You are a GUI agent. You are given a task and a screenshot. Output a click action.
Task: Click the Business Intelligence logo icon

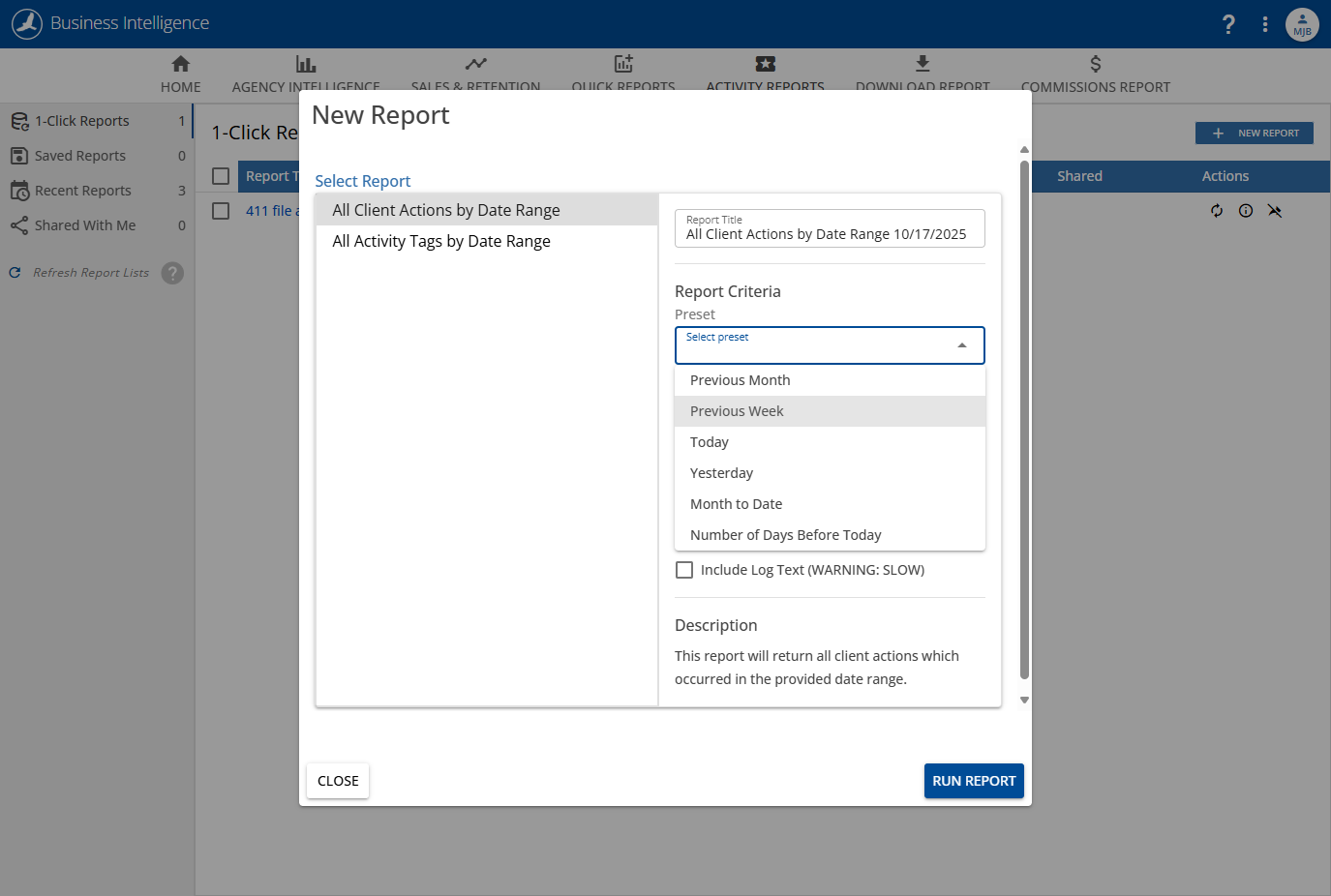27,24
